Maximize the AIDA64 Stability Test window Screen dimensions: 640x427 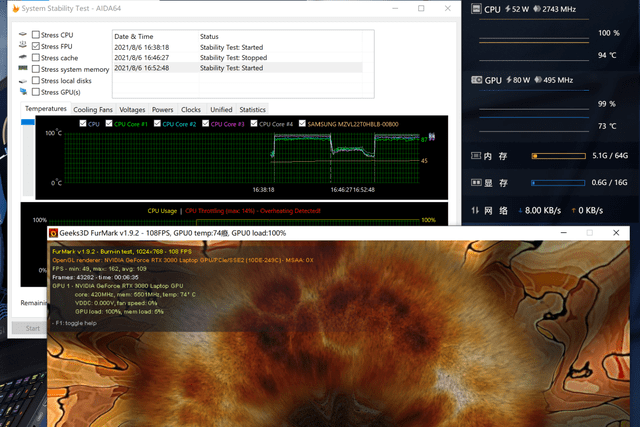tap(421, 8)
